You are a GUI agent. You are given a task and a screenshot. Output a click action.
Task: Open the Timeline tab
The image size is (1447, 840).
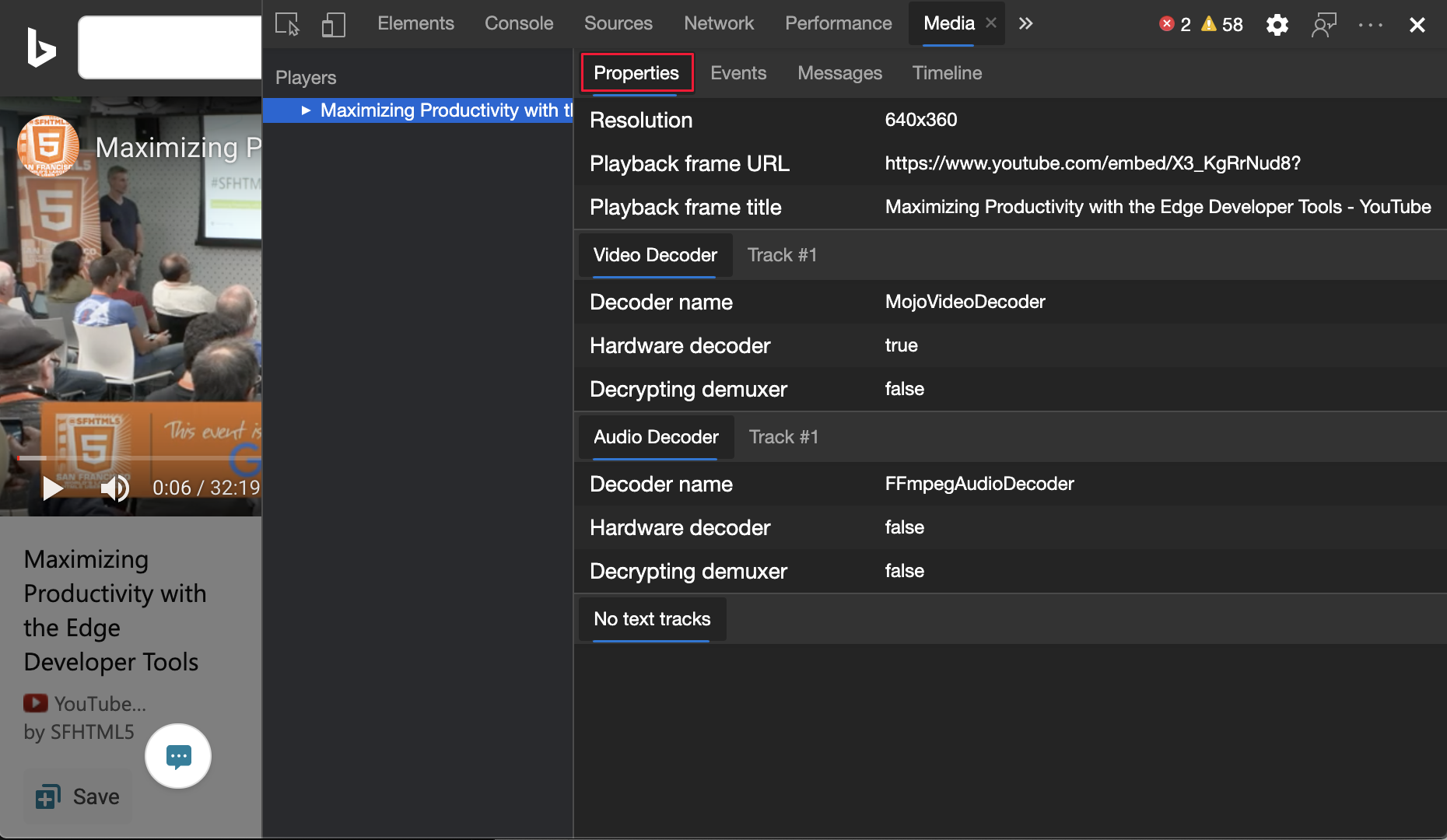click(946, 73)
